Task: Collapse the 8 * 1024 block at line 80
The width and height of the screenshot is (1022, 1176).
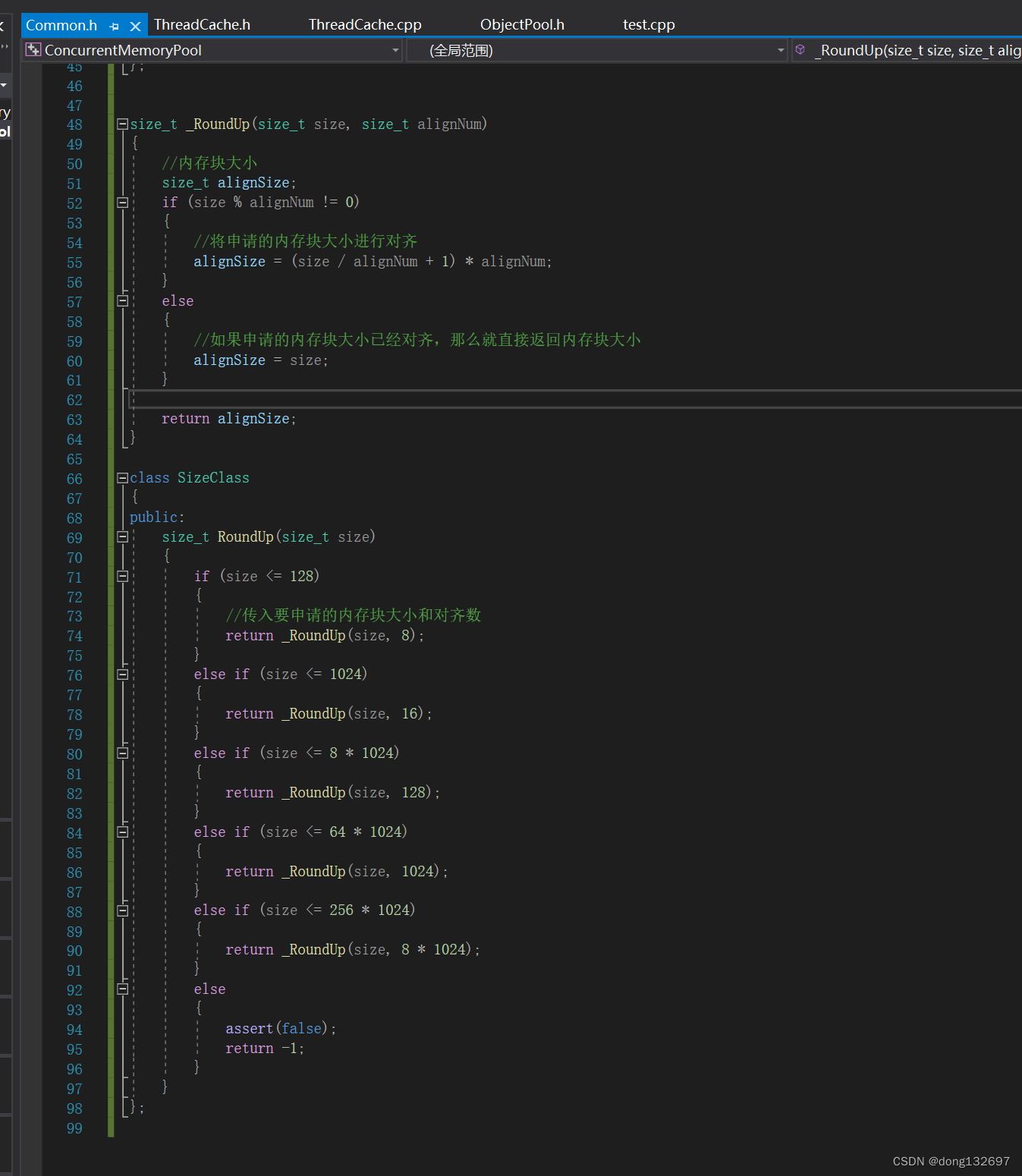Action: pyautogui.click(x=122, y=753)
